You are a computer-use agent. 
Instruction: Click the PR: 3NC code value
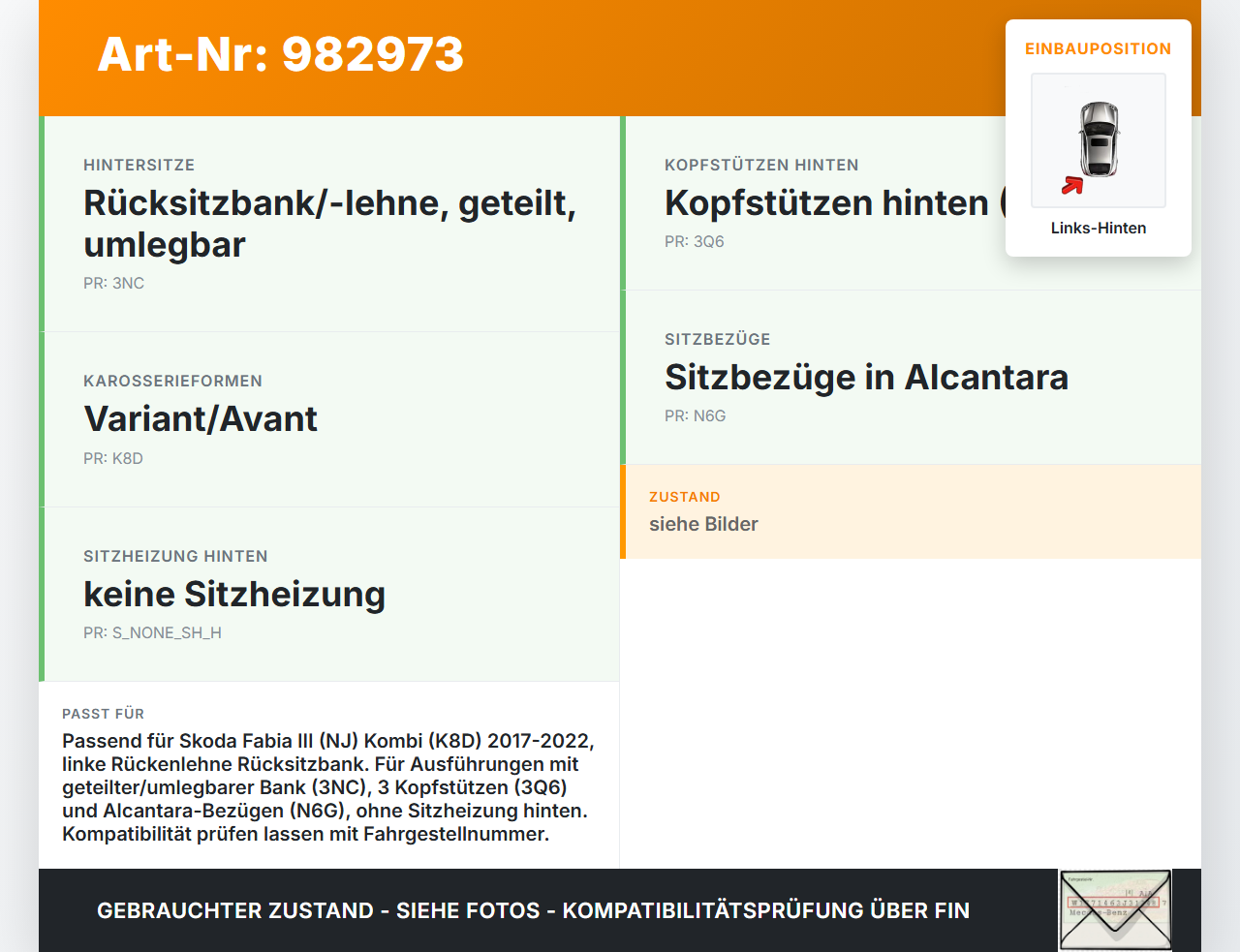[x=113, y=283]
